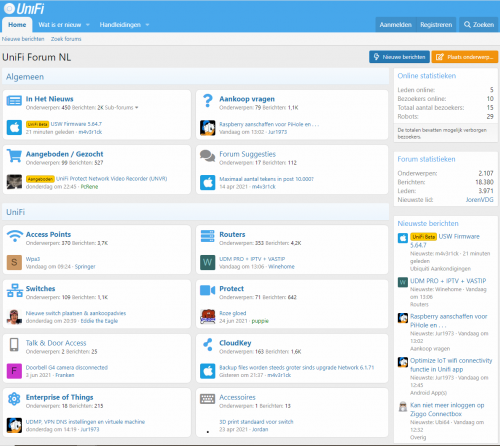Open the F avatar beside Doorbell G4 post

[x=14, y=371]
